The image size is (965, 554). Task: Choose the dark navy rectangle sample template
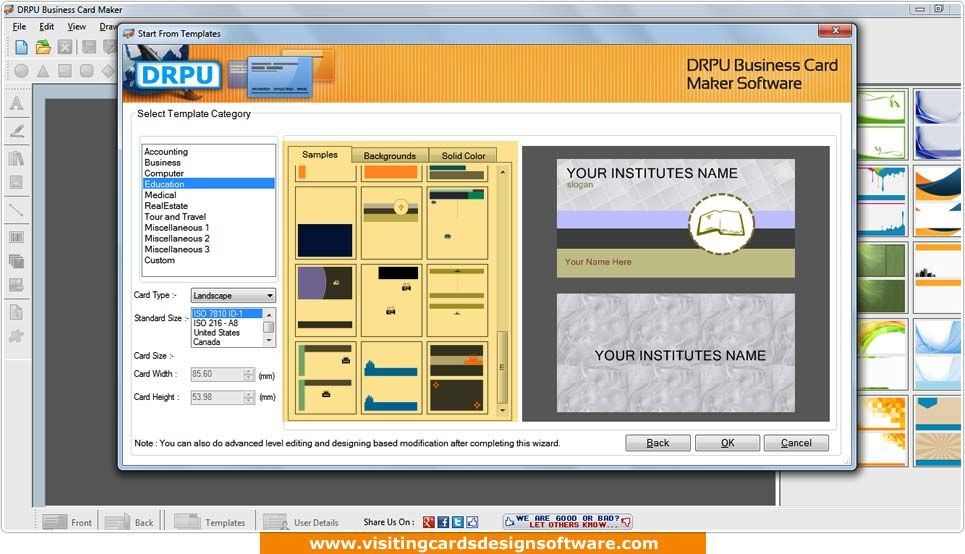coord(326,223)
